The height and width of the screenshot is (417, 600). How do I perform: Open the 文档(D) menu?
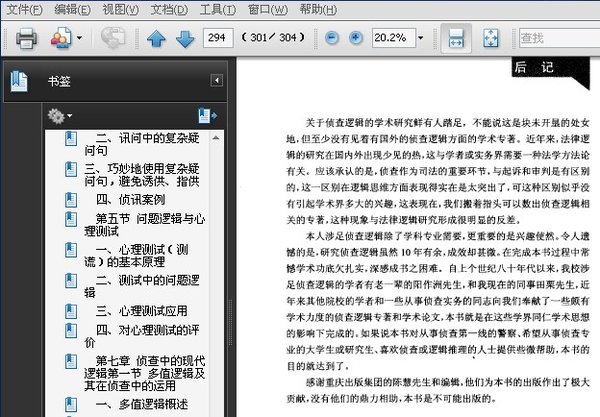pyautogui.click(x=169, y=9)
